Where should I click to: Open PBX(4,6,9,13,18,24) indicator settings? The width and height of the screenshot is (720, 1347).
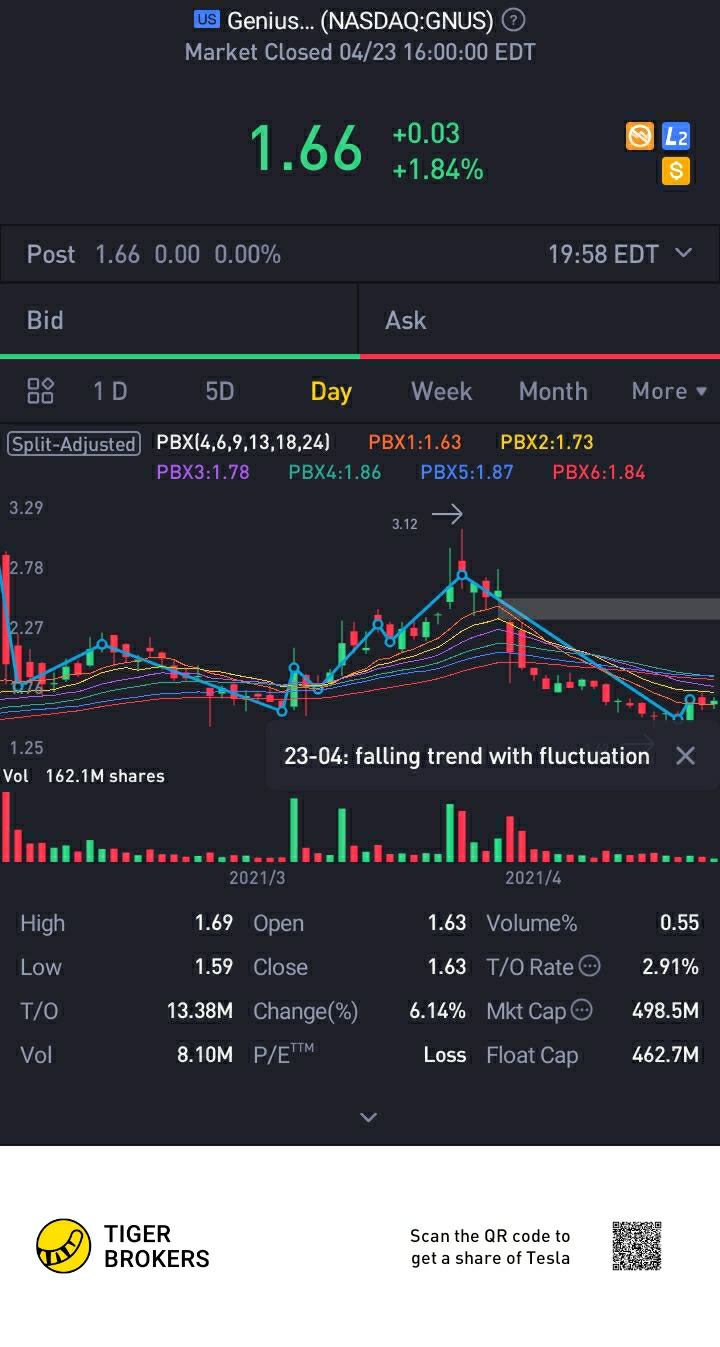coord(243,442)
